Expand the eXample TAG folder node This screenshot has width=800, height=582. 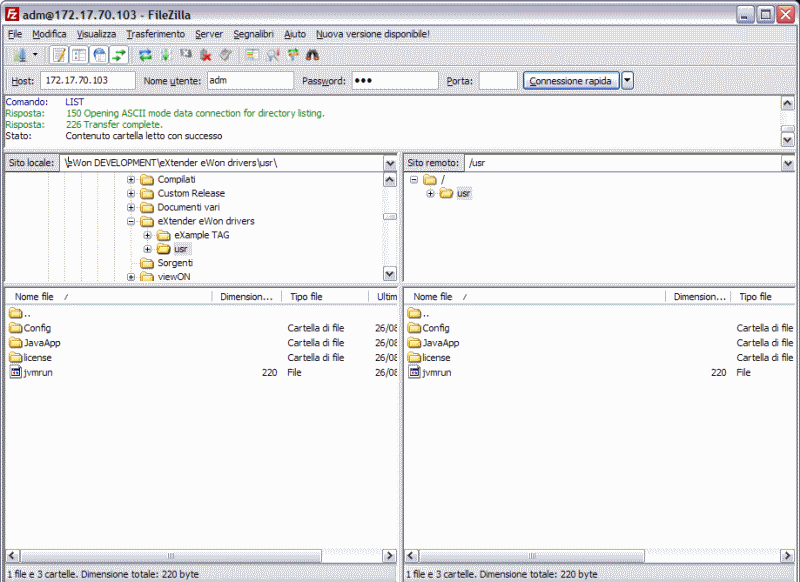(x=147, y=235)
